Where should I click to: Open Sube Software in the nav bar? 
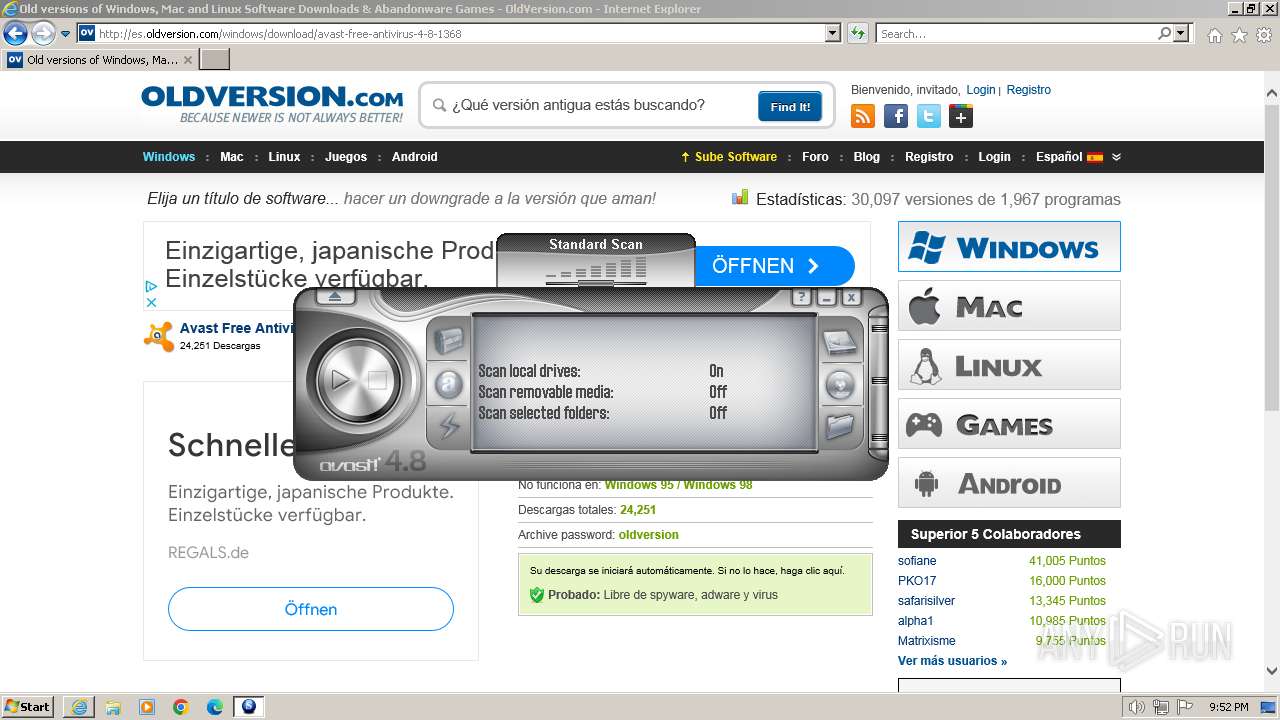[x=729, y=157]
